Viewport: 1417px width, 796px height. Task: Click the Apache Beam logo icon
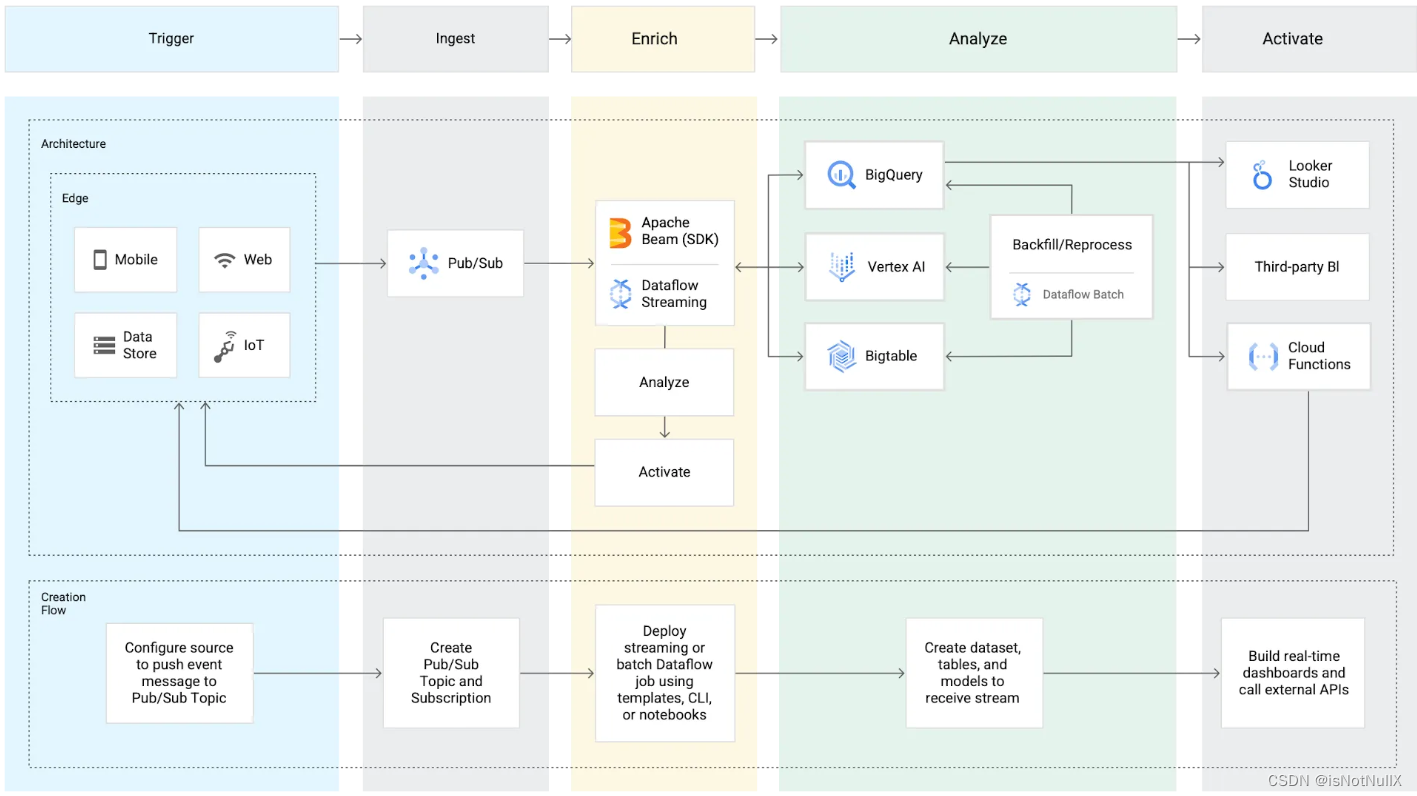click(620, 232)
